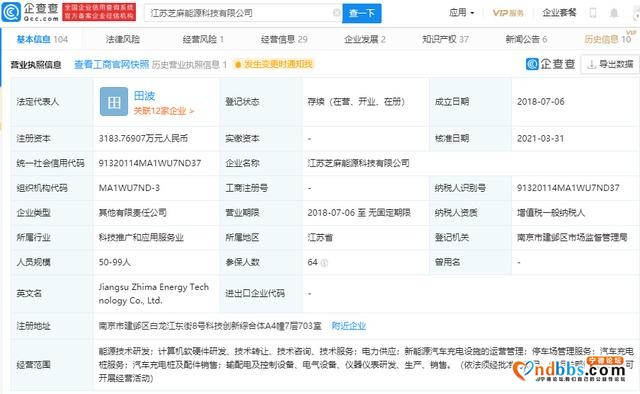Switch to the 经营信息 29 tab
The width and height of the screenshot is (640, 394).
coord(284,39)
